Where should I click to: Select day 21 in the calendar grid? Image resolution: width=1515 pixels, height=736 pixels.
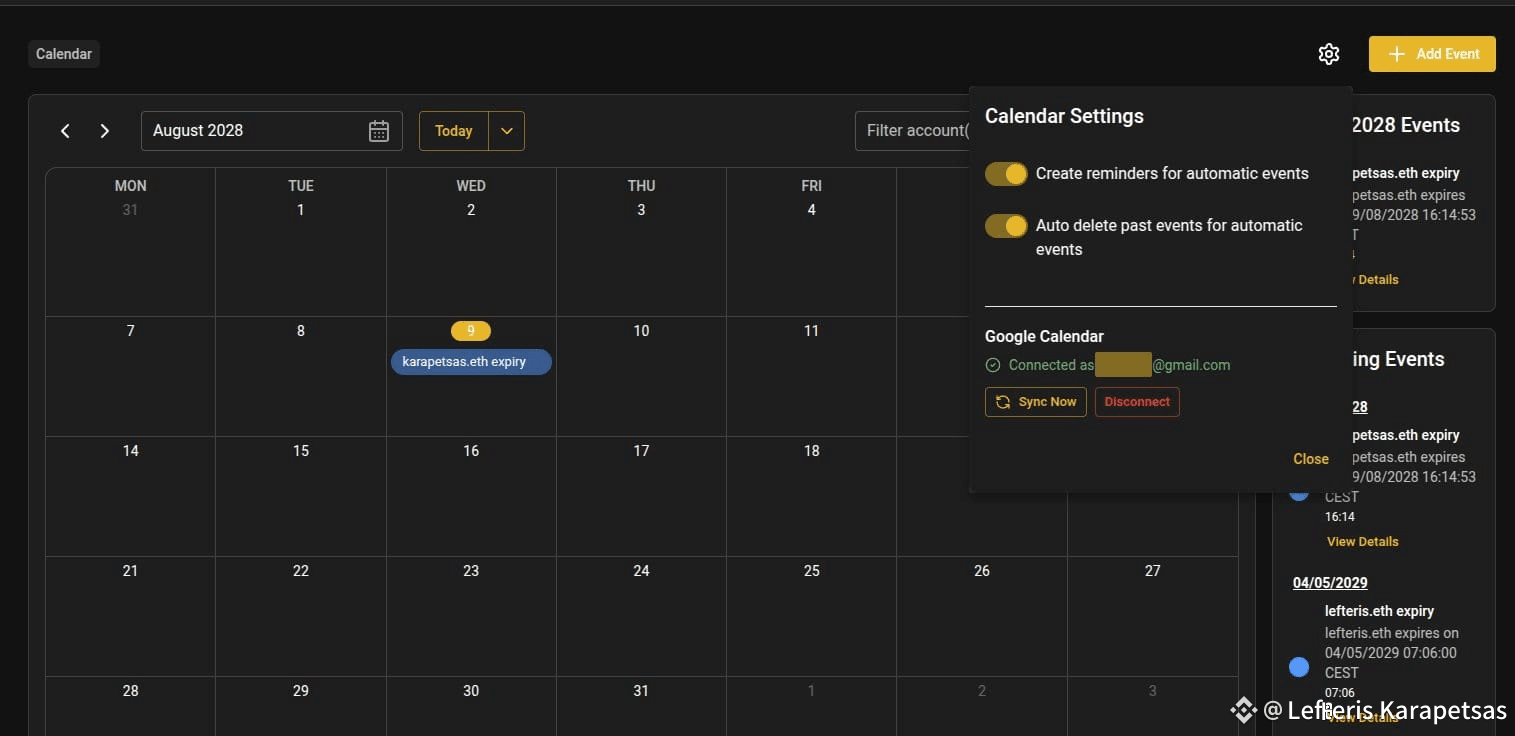(130, 571)
